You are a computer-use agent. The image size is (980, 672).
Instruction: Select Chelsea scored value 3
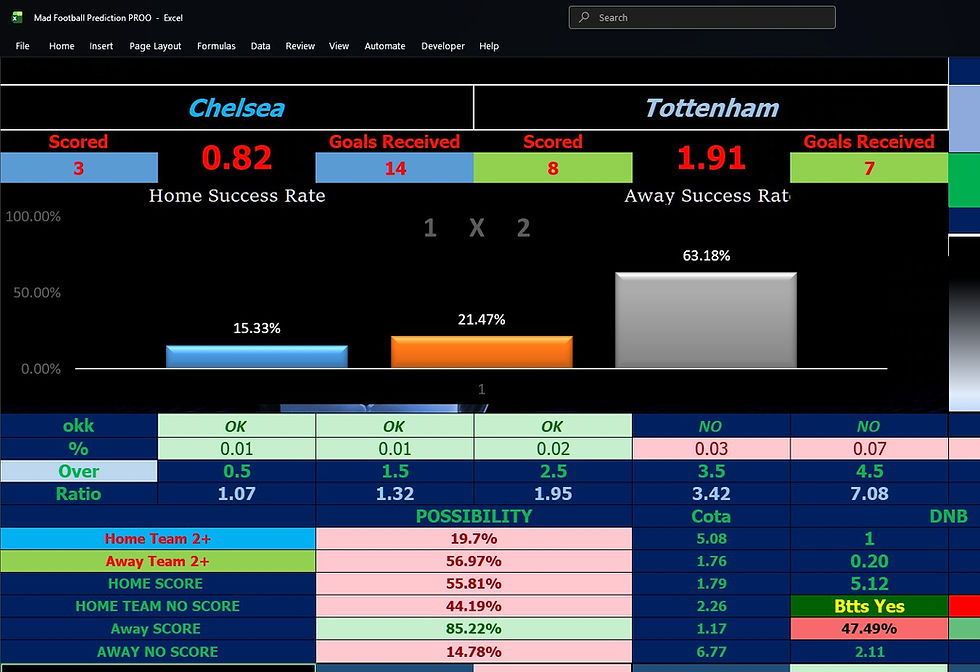pos(79,168)
